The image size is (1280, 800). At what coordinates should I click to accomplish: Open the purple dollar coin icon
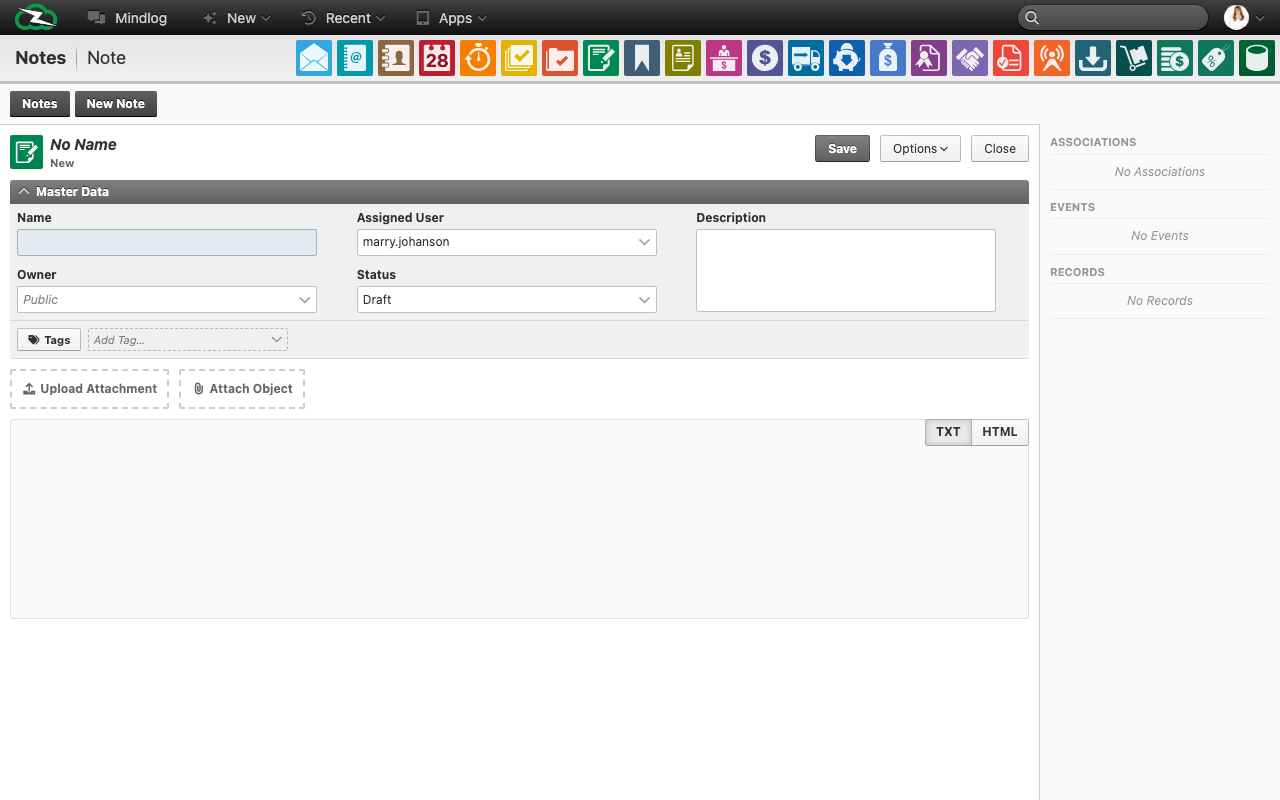(x=765, y=58)
